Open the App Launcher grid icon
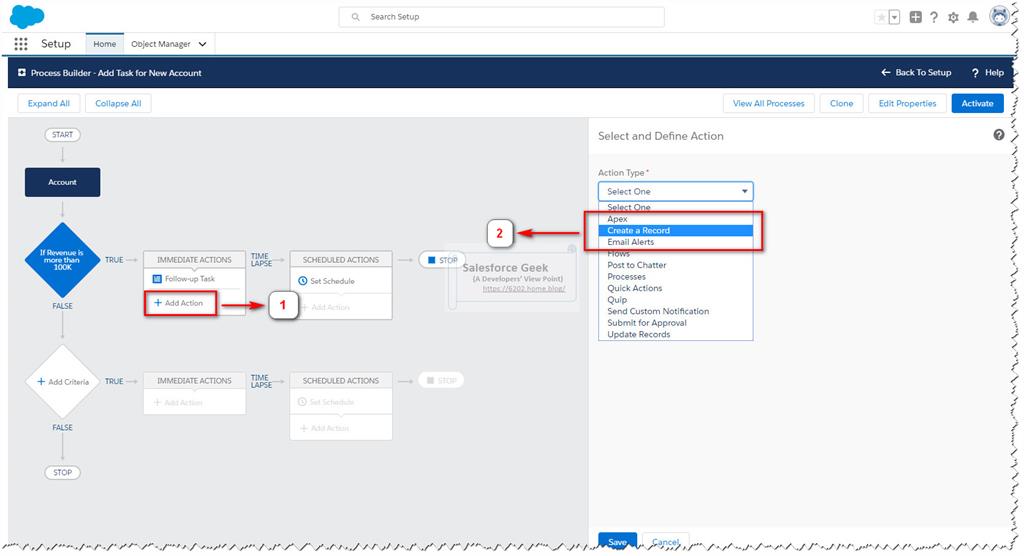Screen dimensions: 1024x556 click(x=21, y=44)
